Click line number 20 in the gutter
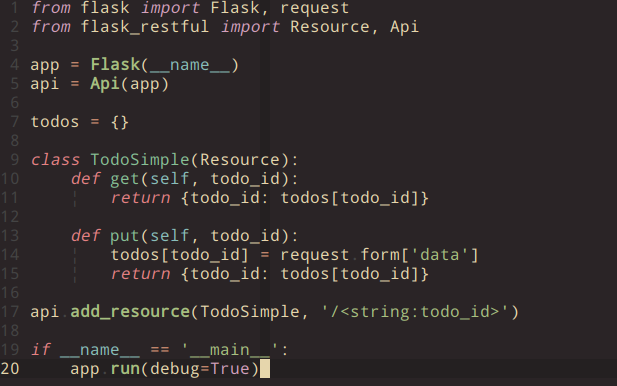Screen dimensions: 617x386 (x=10, y=369)
